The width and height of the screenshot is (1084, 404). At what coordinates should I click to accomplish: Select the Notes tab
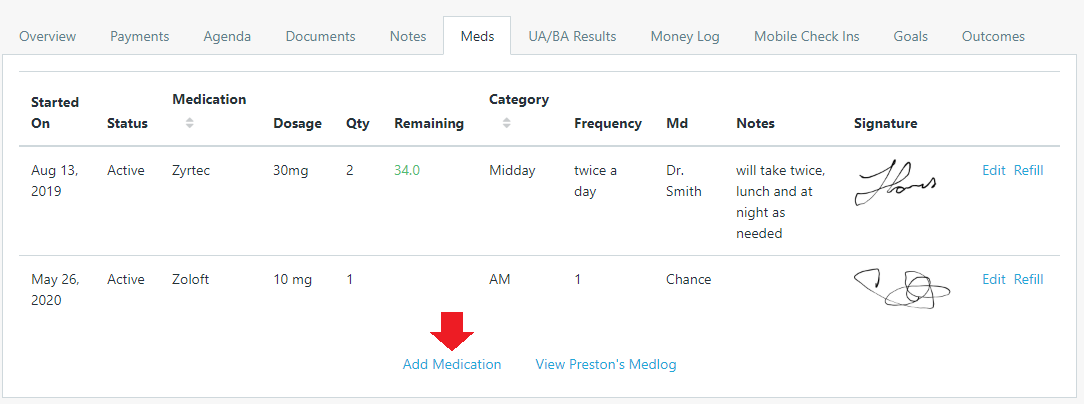coord(408,36)
